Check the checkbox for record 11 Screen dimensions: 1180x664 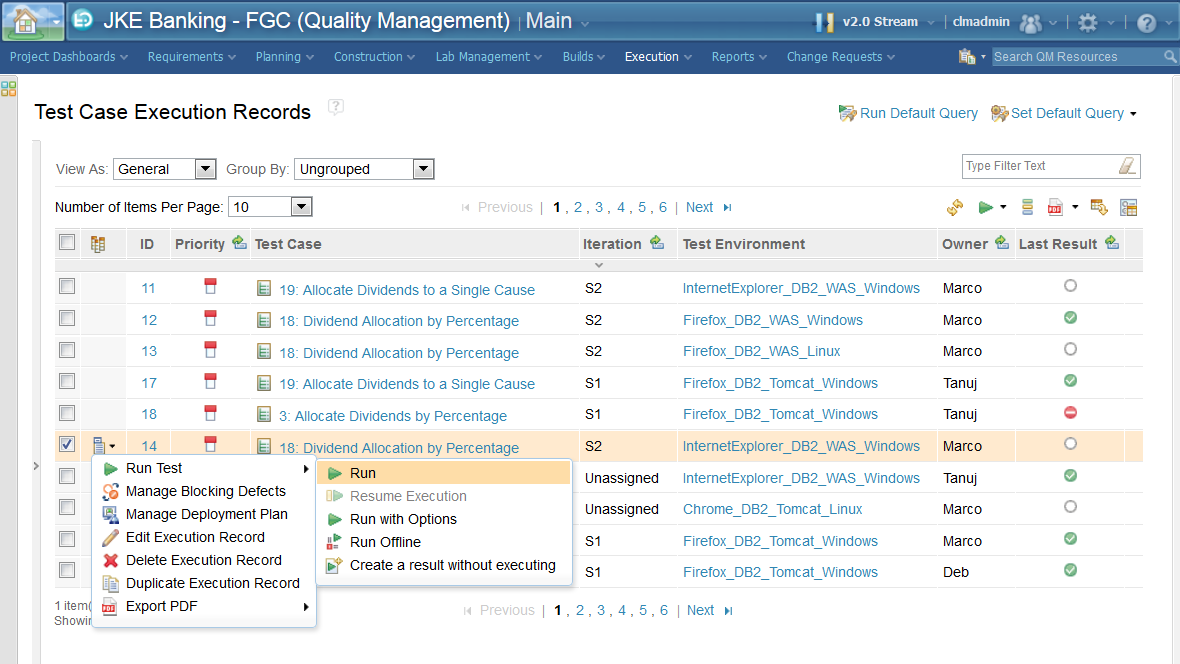pos(67,287)
